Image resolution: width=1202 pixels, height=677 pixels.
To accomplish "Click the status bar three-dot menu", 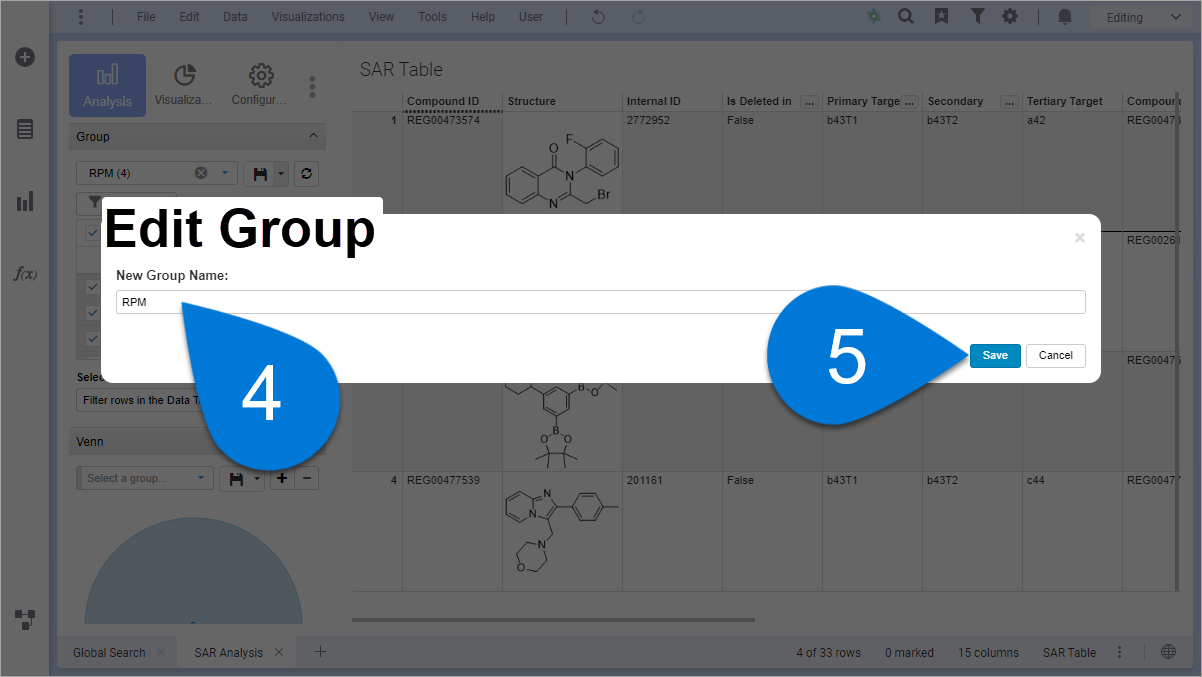I will click(x=1119, y=652).
